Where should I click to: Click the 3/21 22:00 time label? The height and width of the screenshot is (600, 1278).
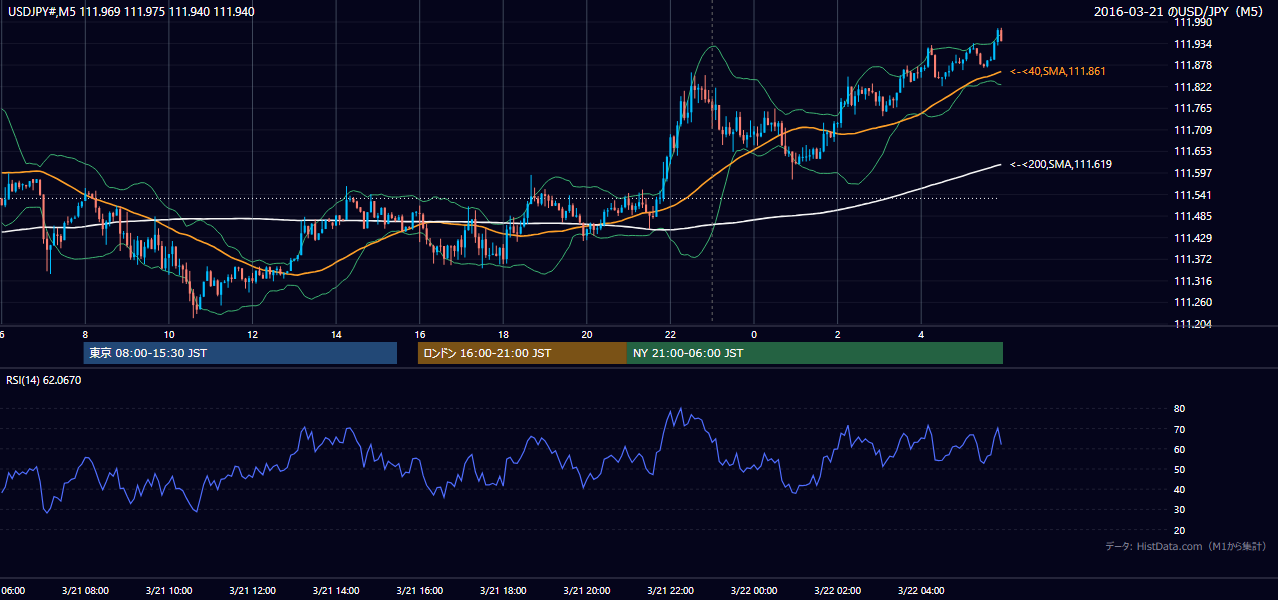point(670,591)
